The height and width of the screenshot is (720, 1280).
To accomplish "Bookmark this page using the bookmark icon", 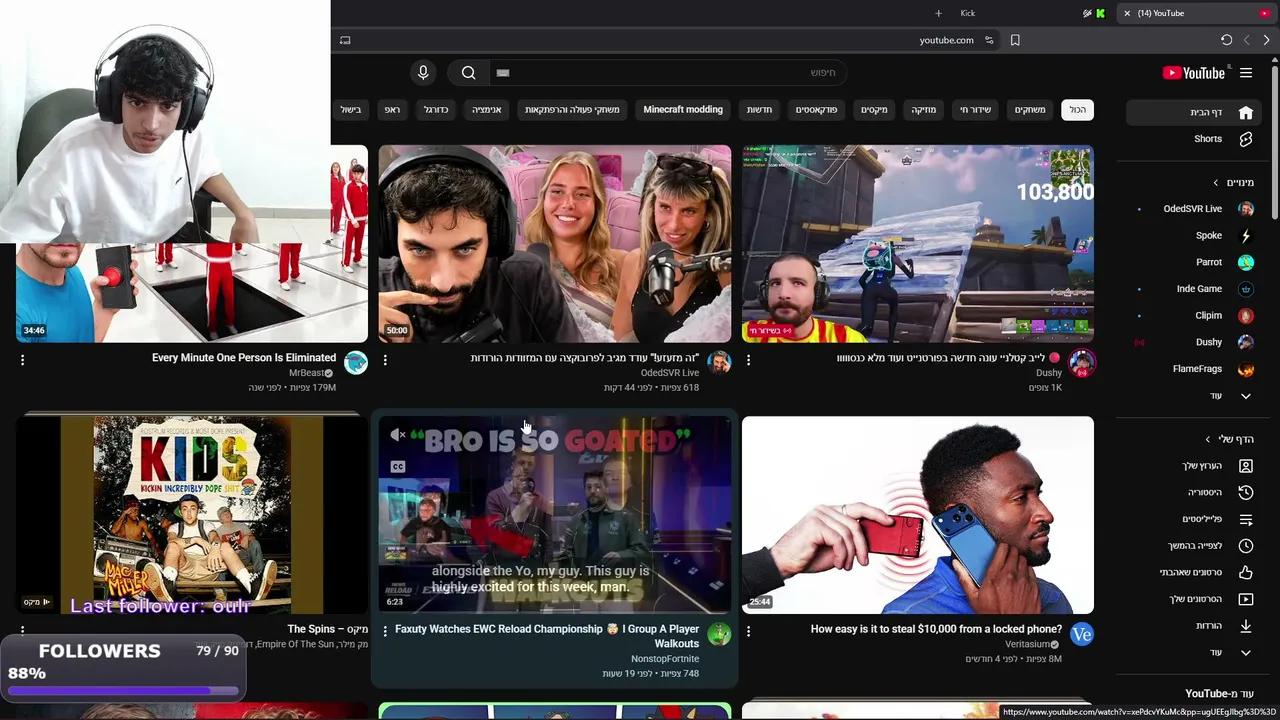I will click(1015, 40).
